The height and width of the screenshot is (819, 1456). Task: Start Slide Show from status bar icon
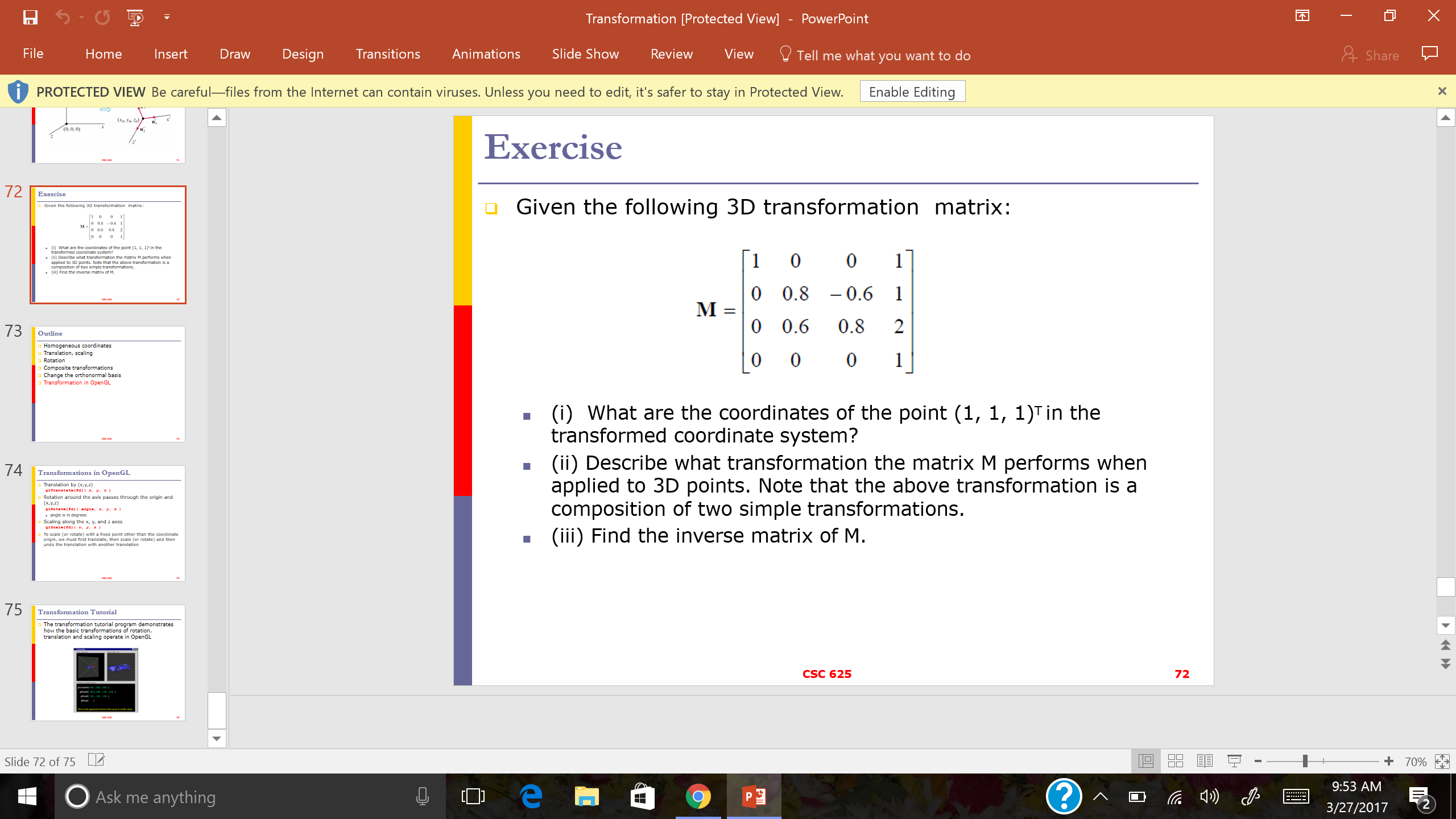(1234, 761)
